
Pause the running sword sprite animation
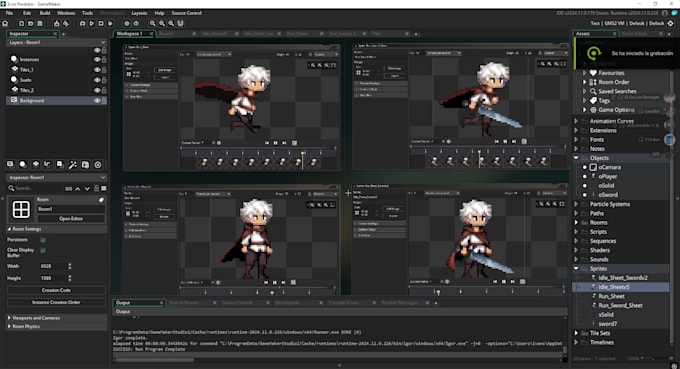(505, 141)
